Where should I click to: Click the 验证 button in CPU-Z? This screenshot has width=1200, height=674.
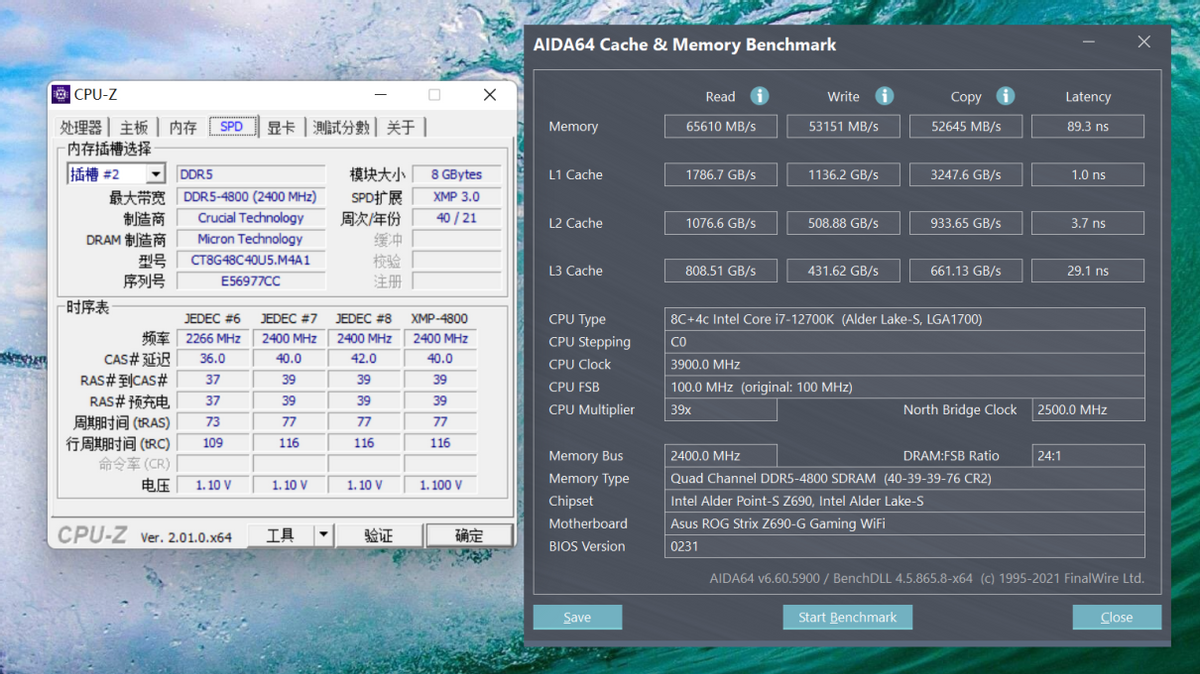point(378,535)
